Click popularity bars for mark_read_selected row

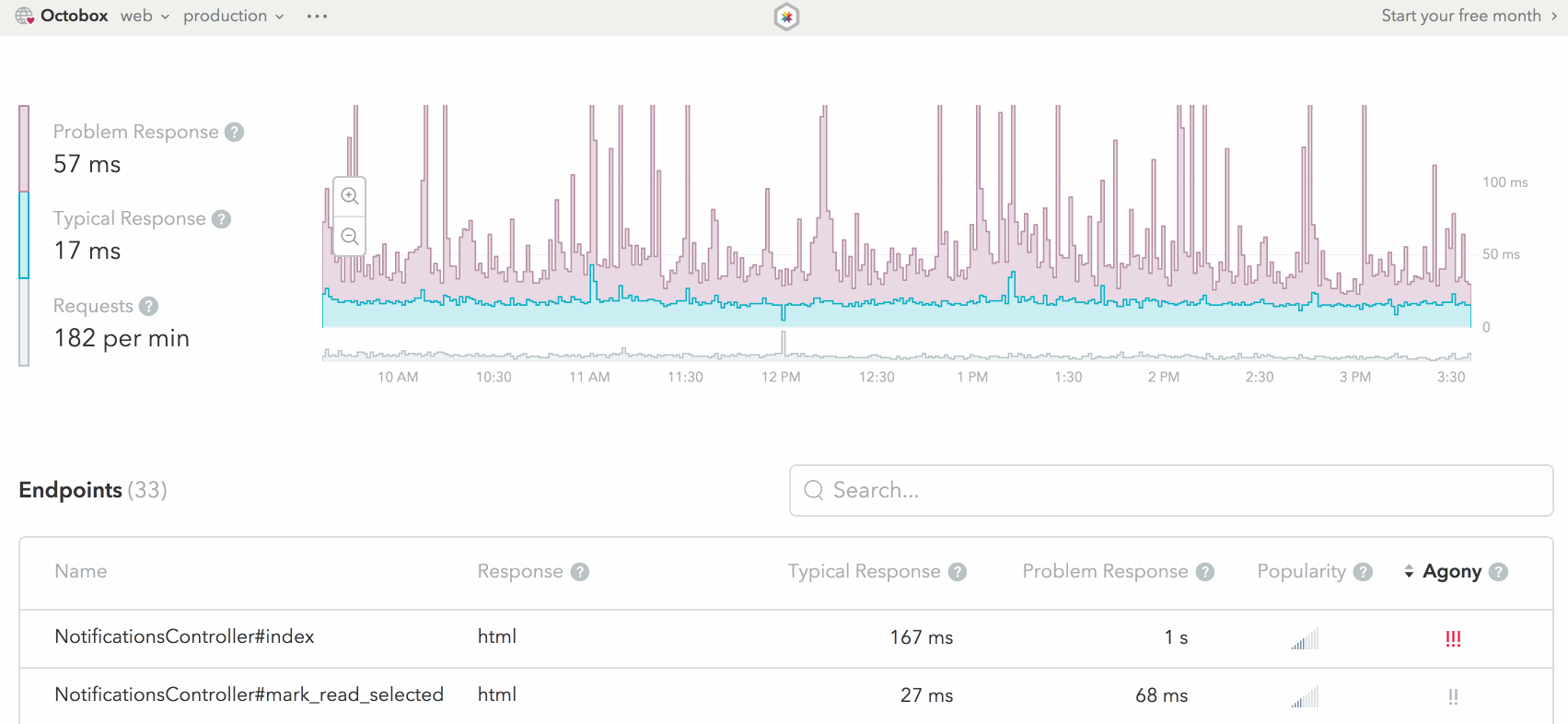[x=1306, y=696]
